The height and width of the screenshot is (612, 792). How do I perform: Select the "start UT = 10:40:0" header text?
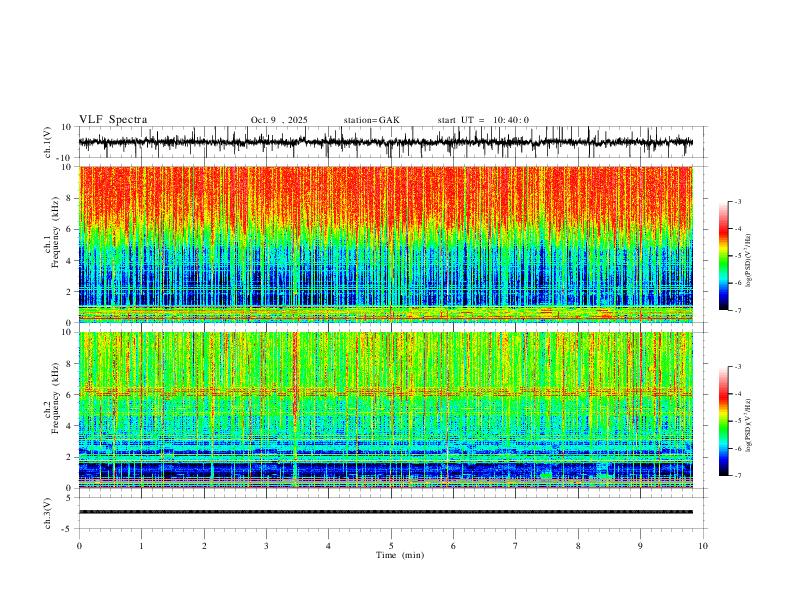pyautogui.click(x=483, y=120)
